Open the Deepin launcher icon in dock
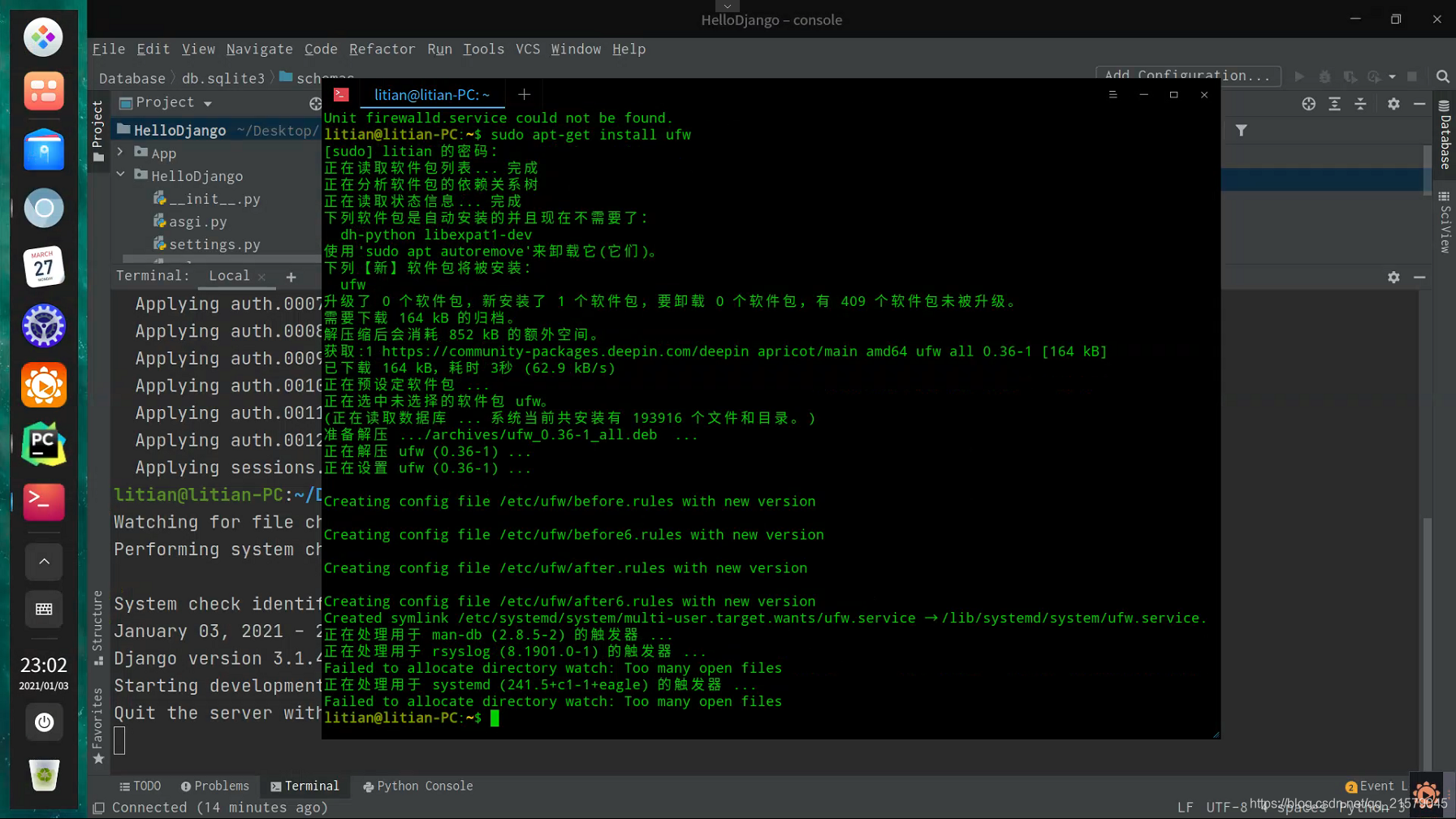 tap(43, 37)
